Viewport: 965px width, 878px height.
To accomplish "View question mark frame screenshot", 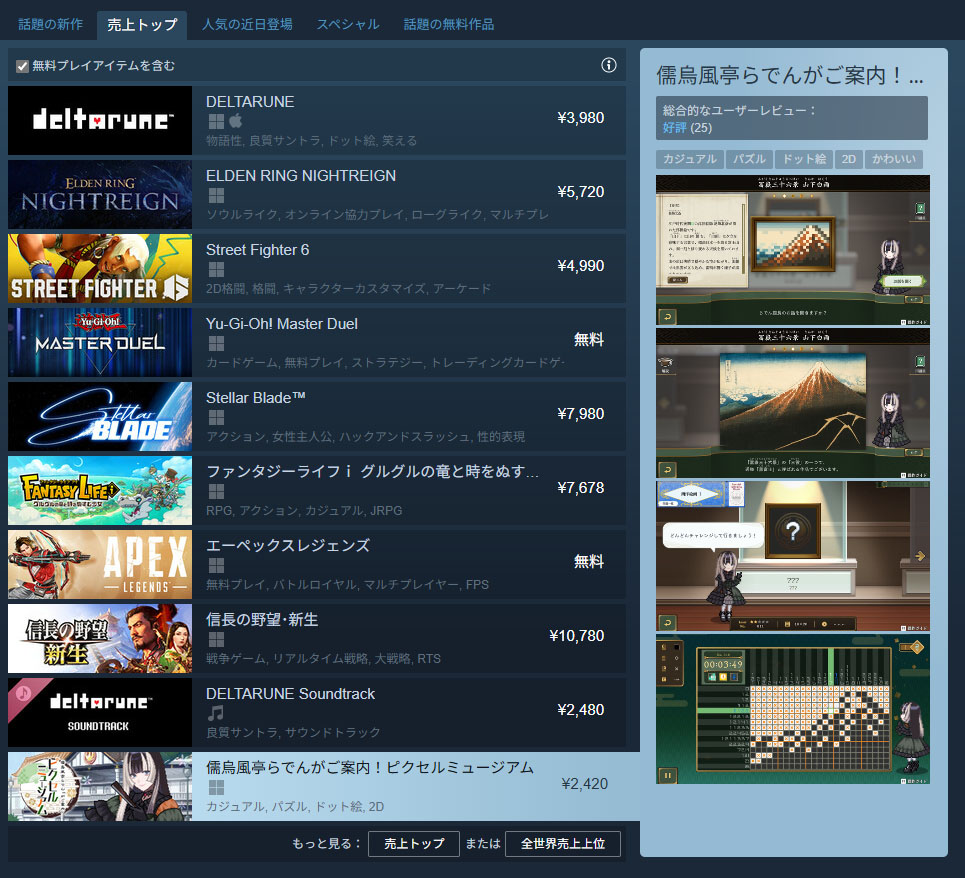I will tap(793, 556).
